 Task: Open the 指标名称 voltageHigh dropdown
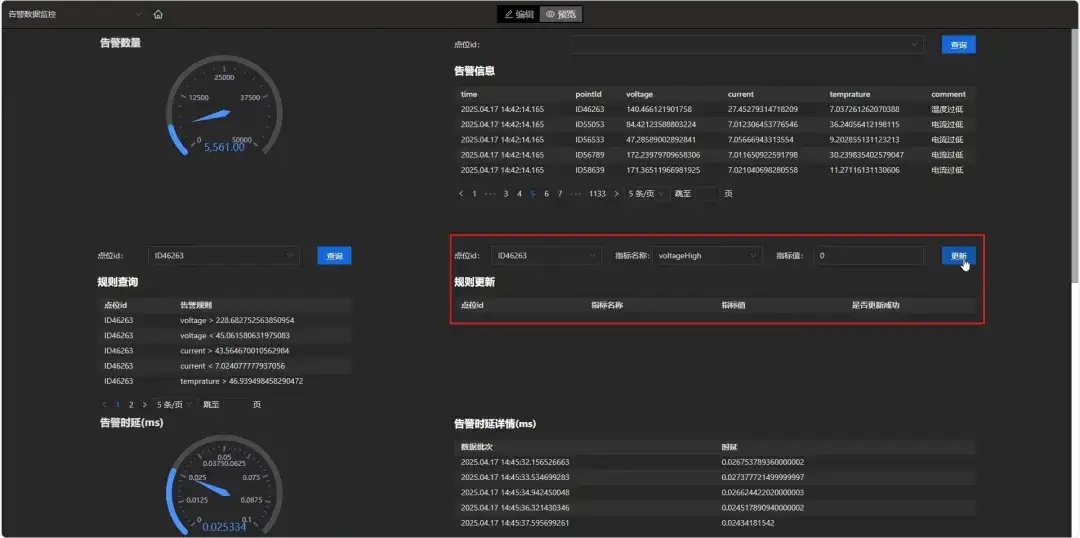point(707,256)
